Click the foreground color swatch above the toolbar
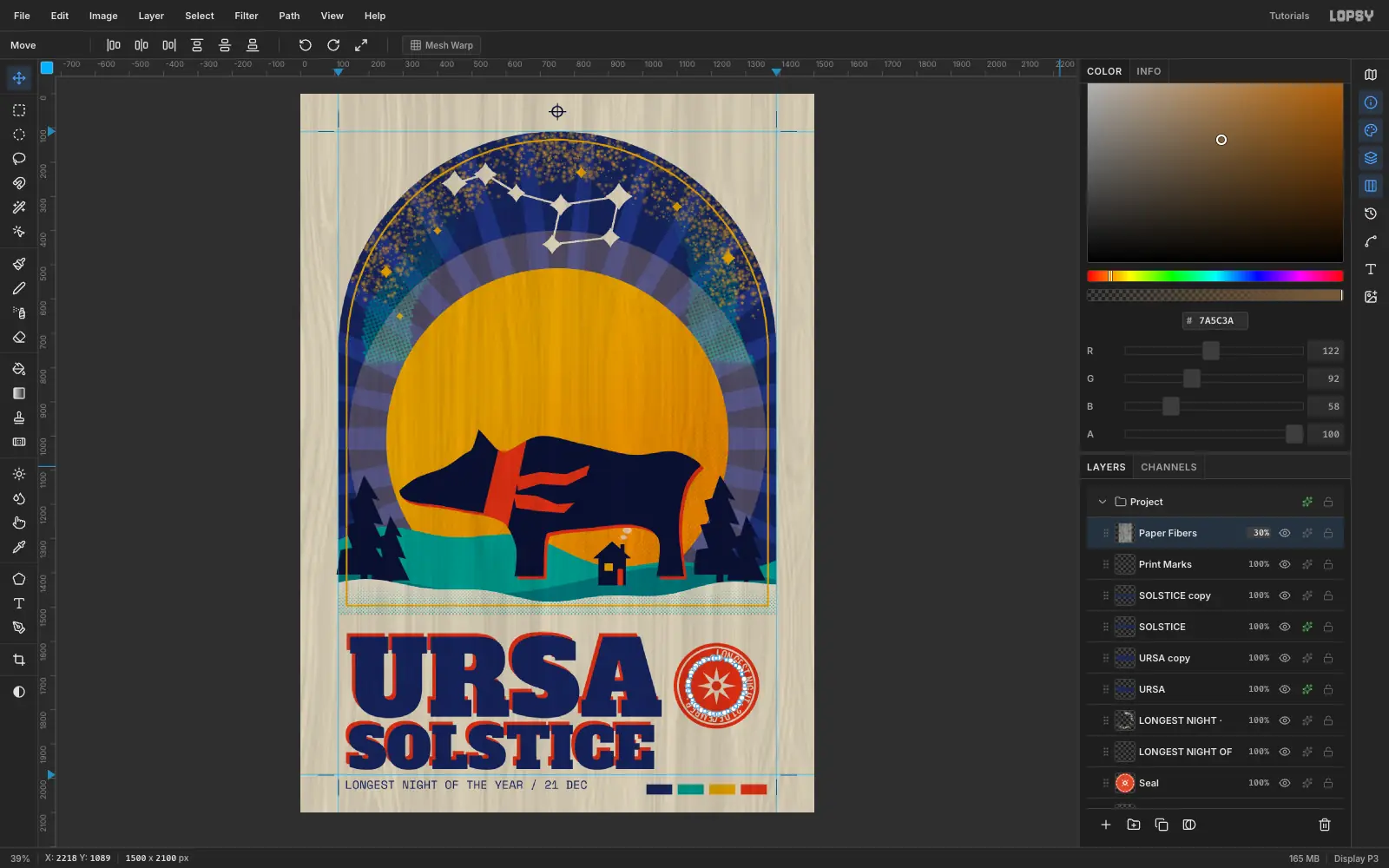 point(47,67)
